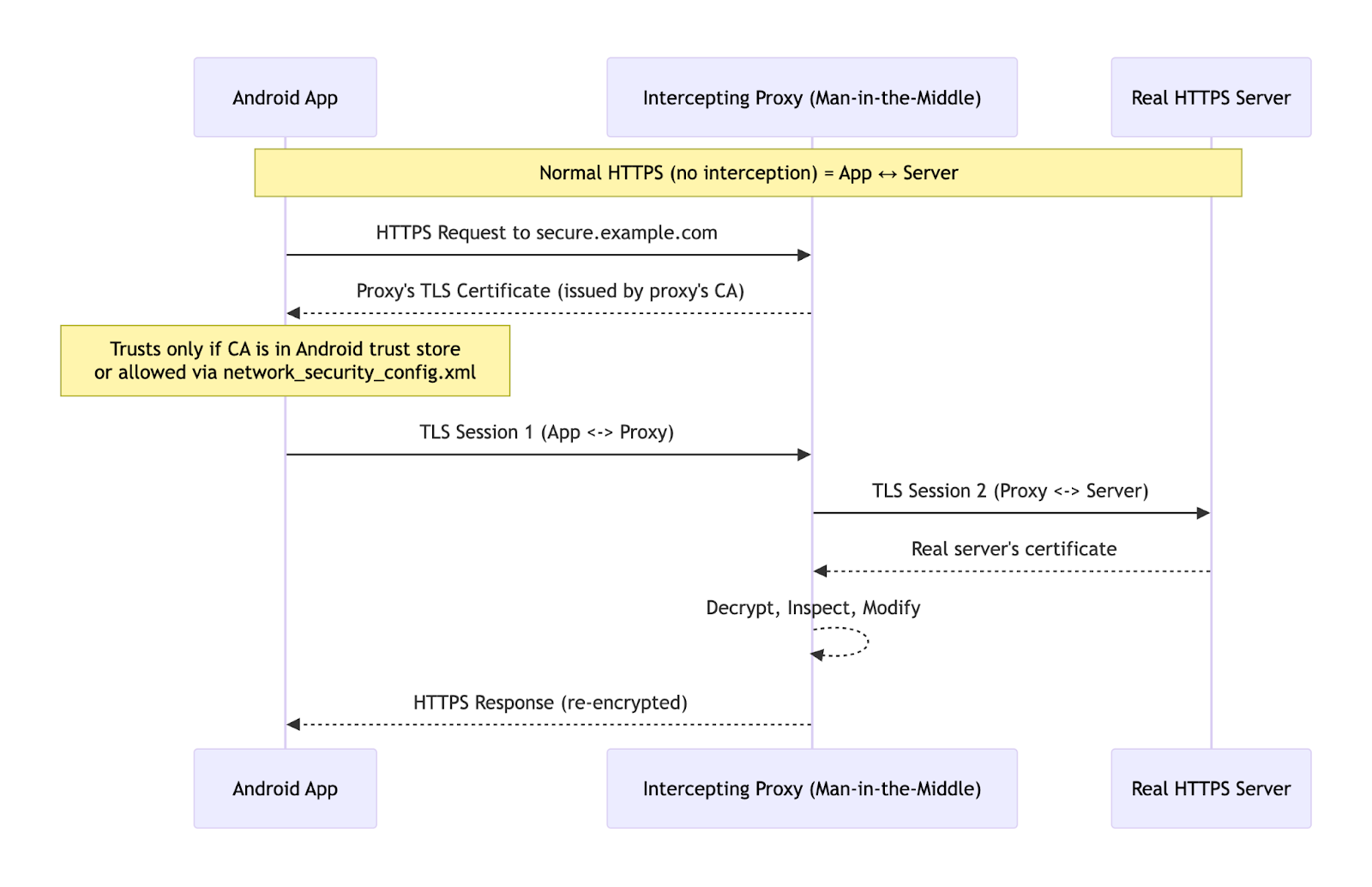Click the Android App participant box at top
Screen dimensions: 1372x887
(x=285, y=97)
